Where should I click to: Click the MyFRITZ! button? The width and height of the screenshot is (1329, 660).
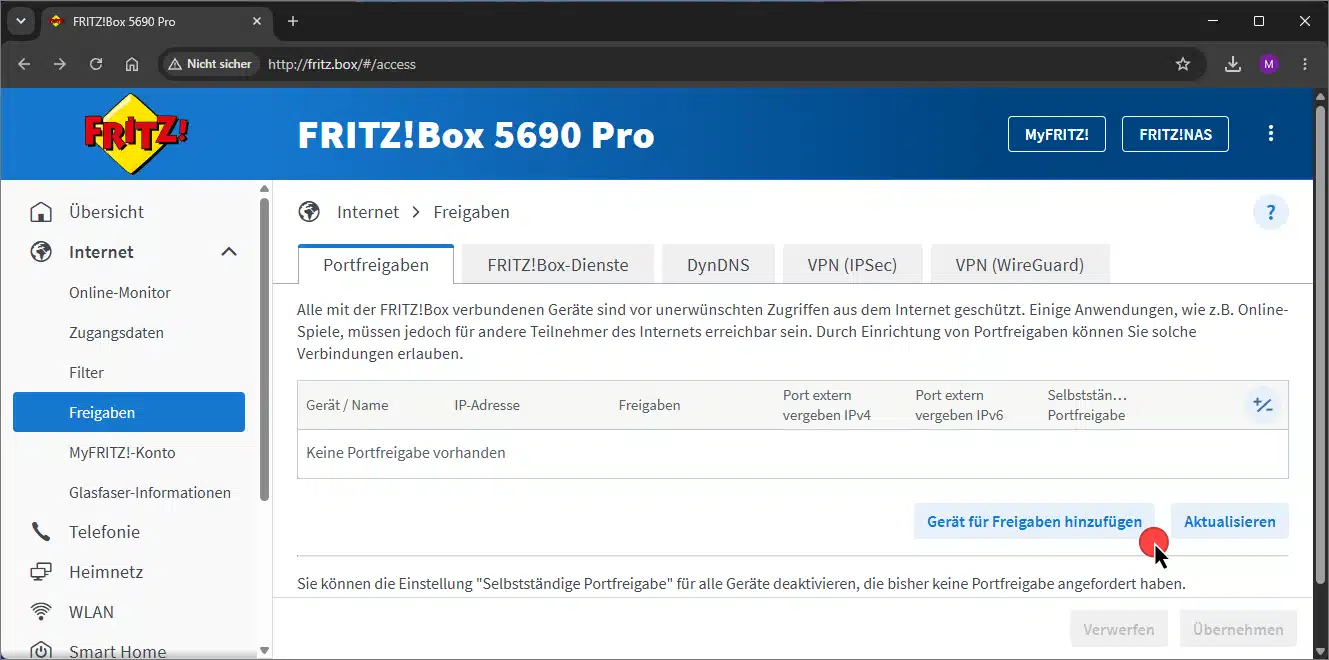[x=1057, y=134]
